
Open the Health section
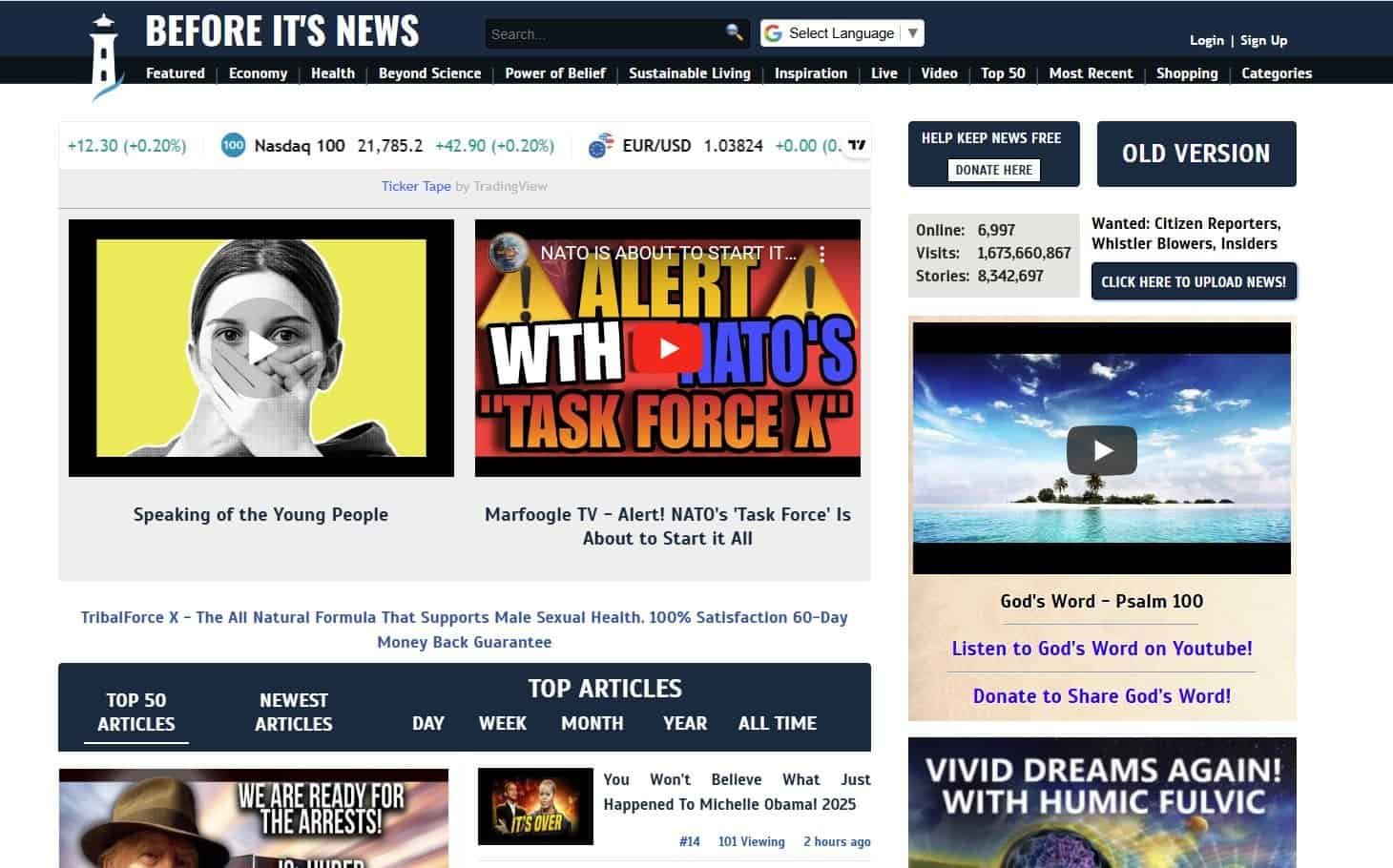[333, 73]
